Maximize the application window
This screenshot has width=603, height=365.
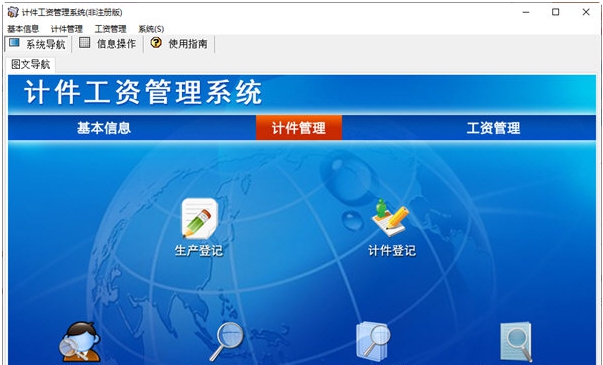click(x=556, y=12)
